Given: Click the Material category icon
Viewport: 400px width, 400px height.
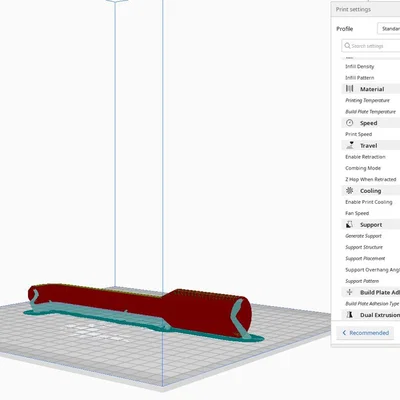Looking at the screenshot, I should point(349,89).
